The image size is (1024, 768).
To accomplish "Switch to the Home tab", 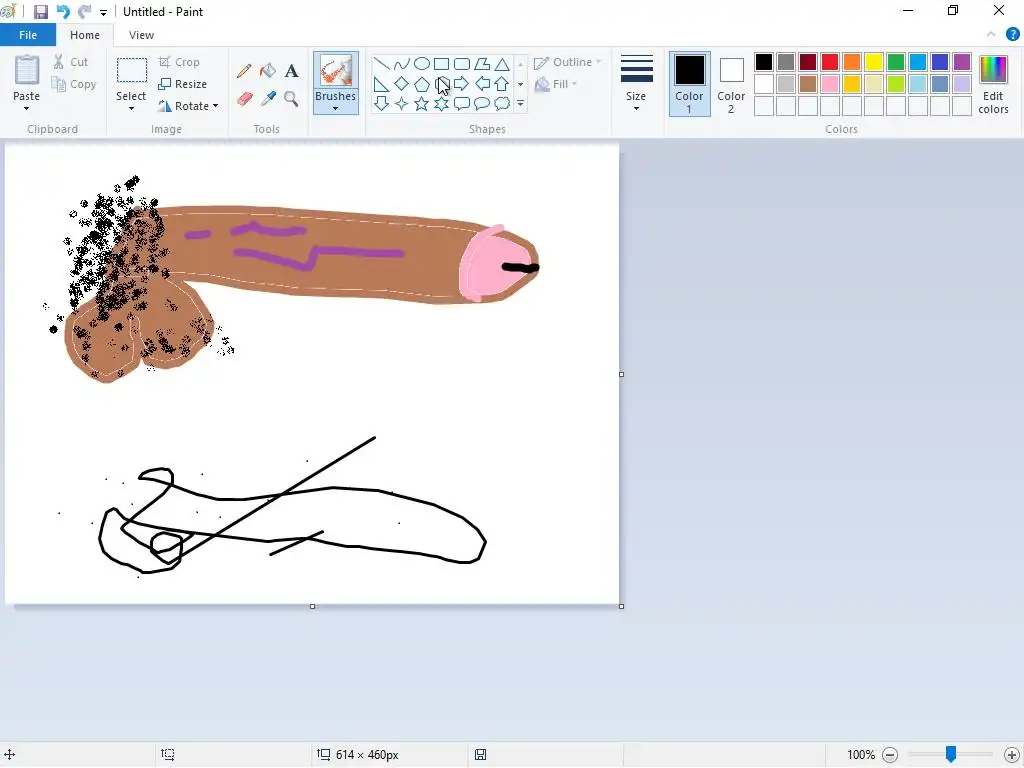I will [85, 35].
